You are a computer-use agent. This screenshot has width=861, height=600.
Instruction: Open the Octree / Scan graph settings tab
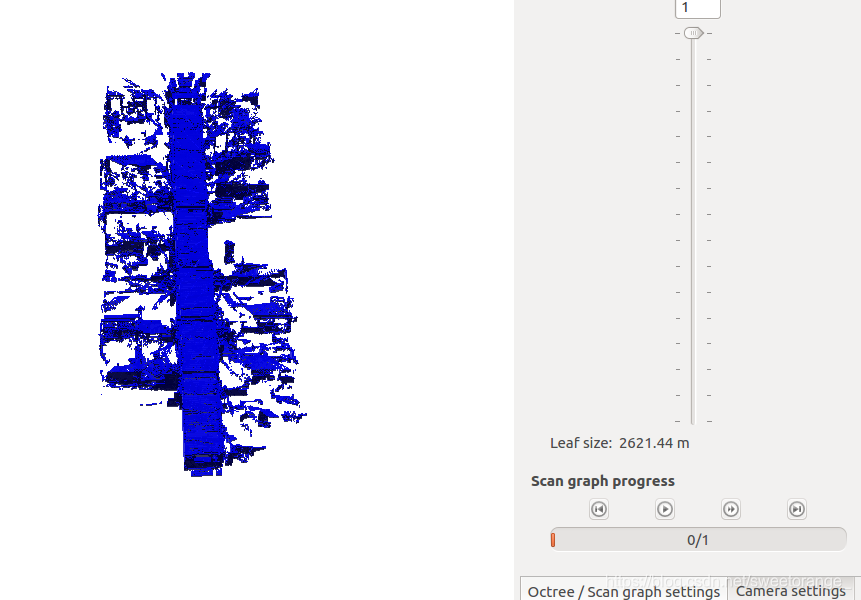[x=623, y=591]
